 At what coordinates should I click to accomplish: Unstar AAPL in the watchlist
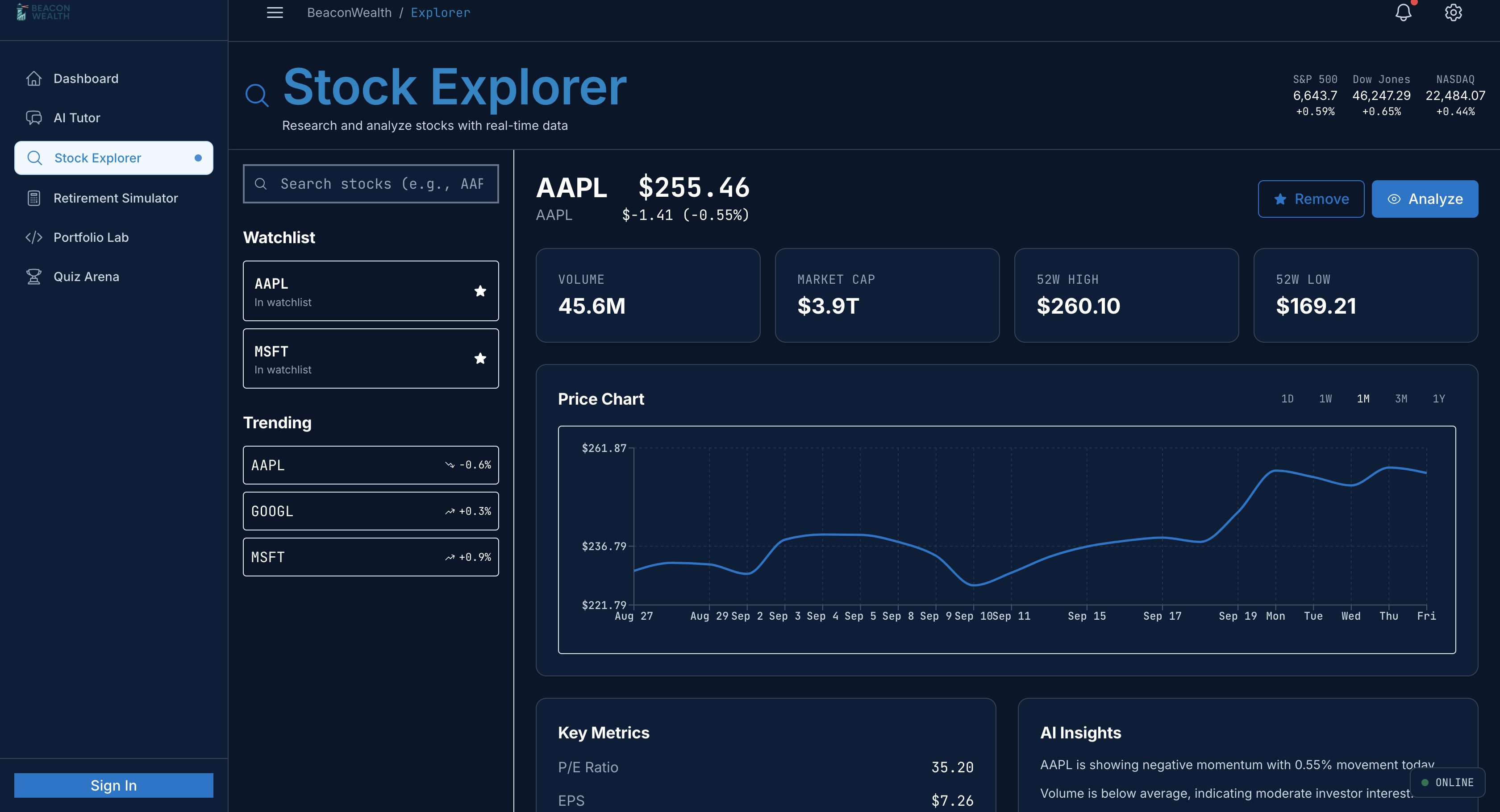480,291
